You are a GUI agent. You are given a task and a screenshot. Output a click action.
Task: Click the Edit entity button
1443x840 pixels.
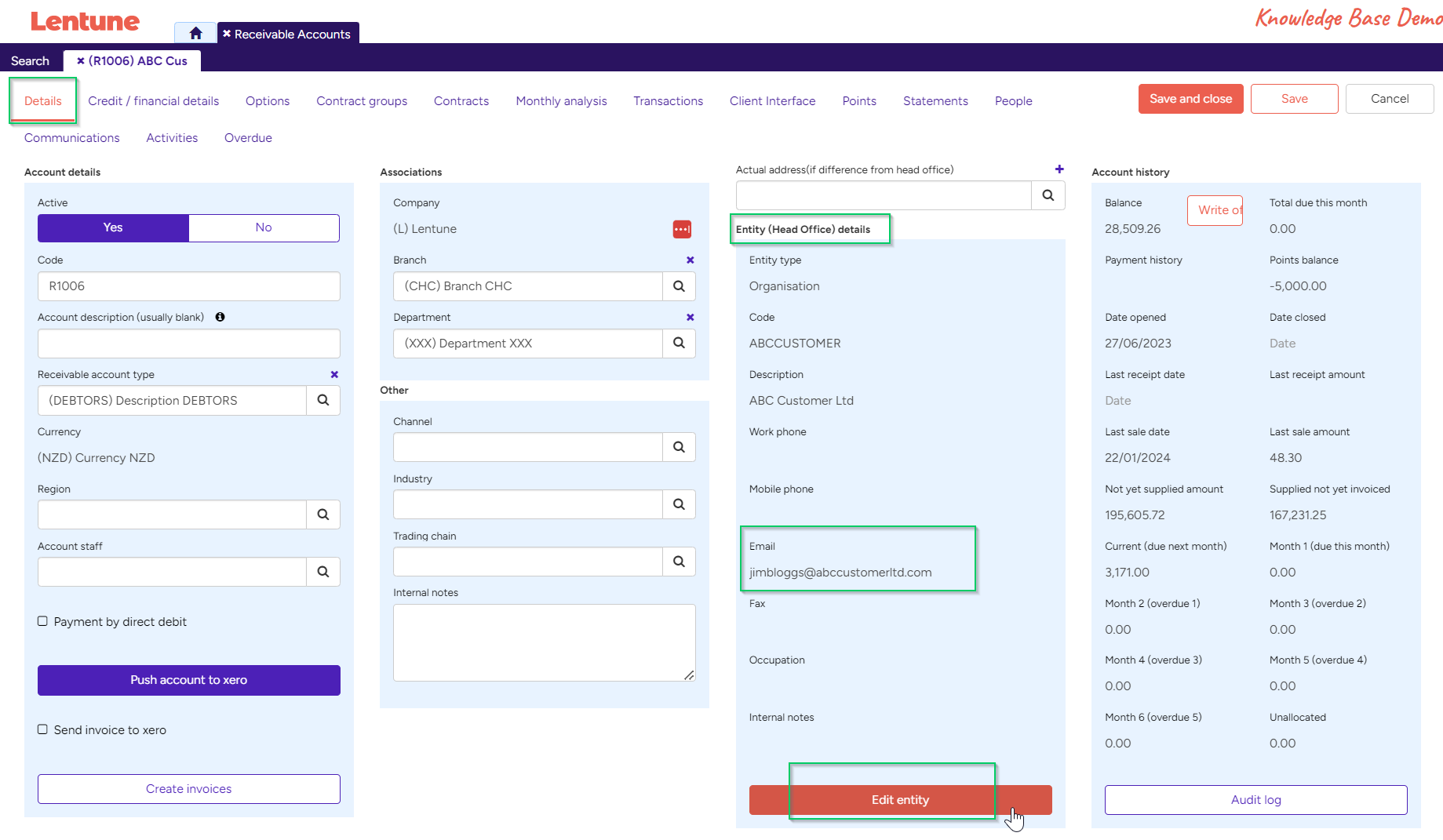point(900,800)
